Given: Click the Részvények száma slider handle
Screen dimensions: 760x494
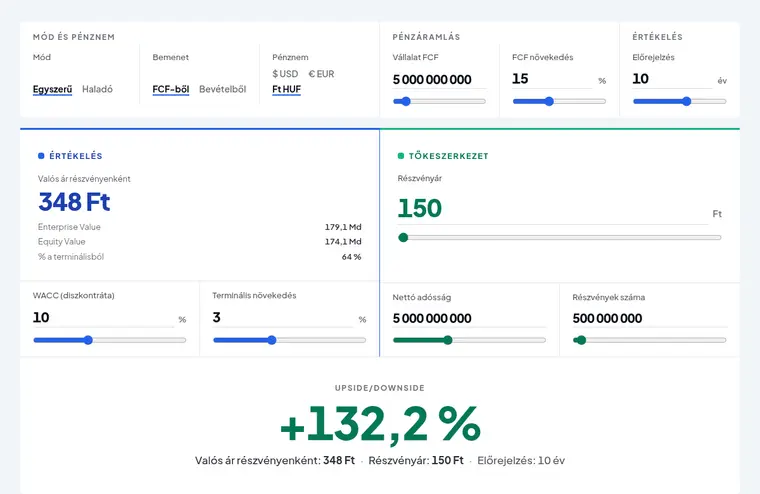Looking at the screenshot, I should coord(582,340).
